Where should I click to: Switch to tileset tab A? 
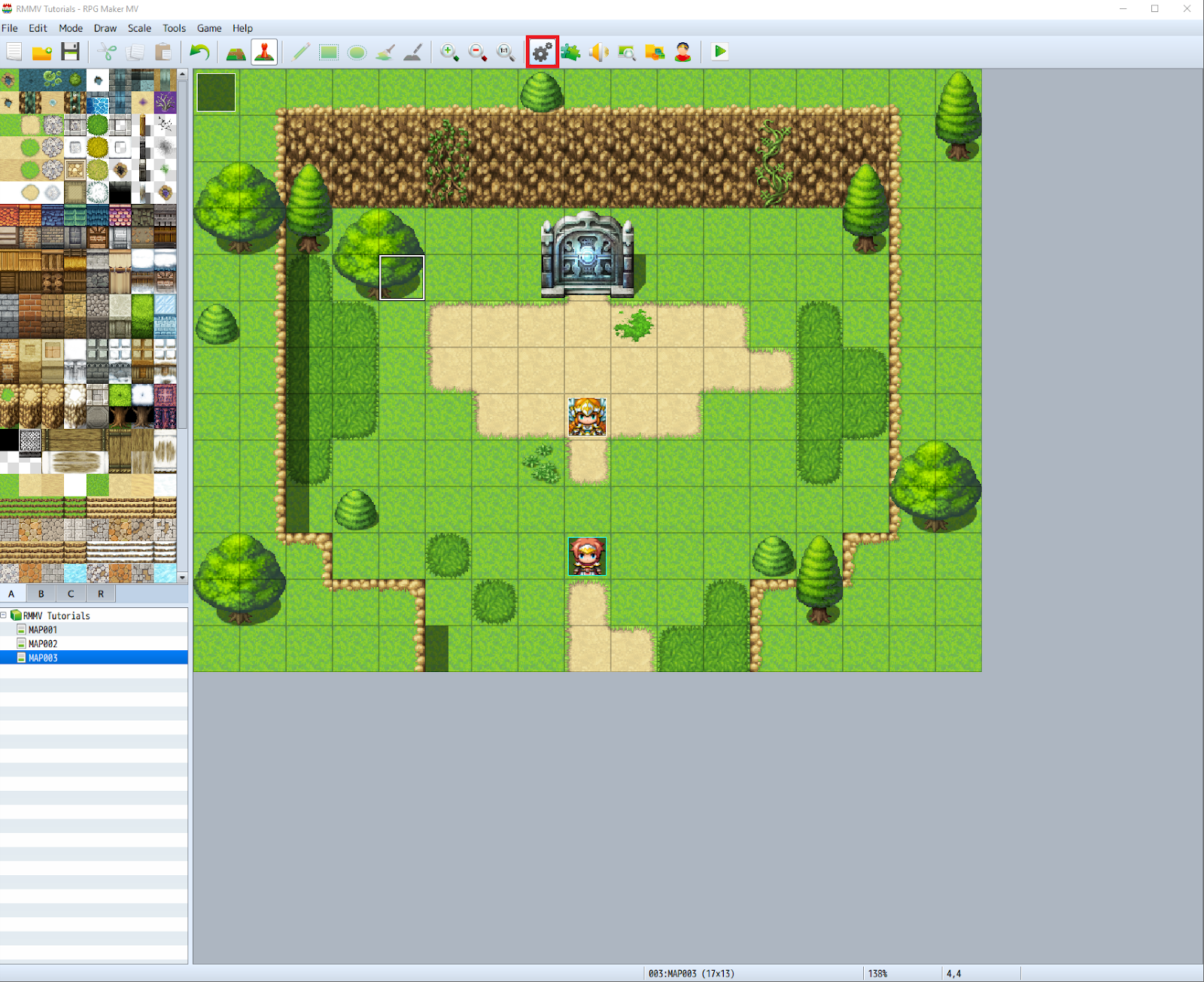tap(11, 594)
